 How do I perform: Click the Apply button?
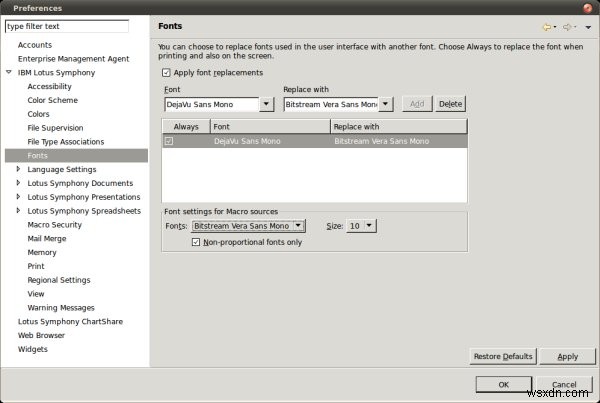(567, 356)
